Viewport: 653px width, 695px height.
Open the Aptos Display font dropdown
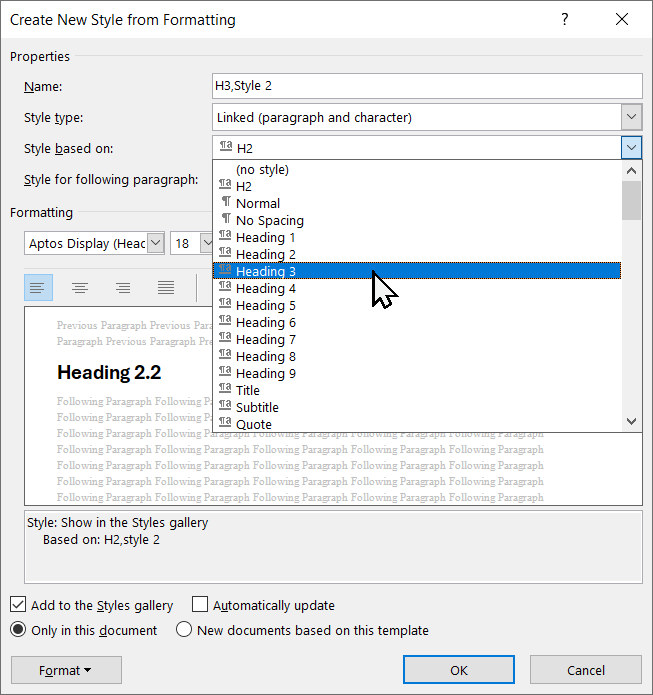pyautogui.click(x=155, y=243)
